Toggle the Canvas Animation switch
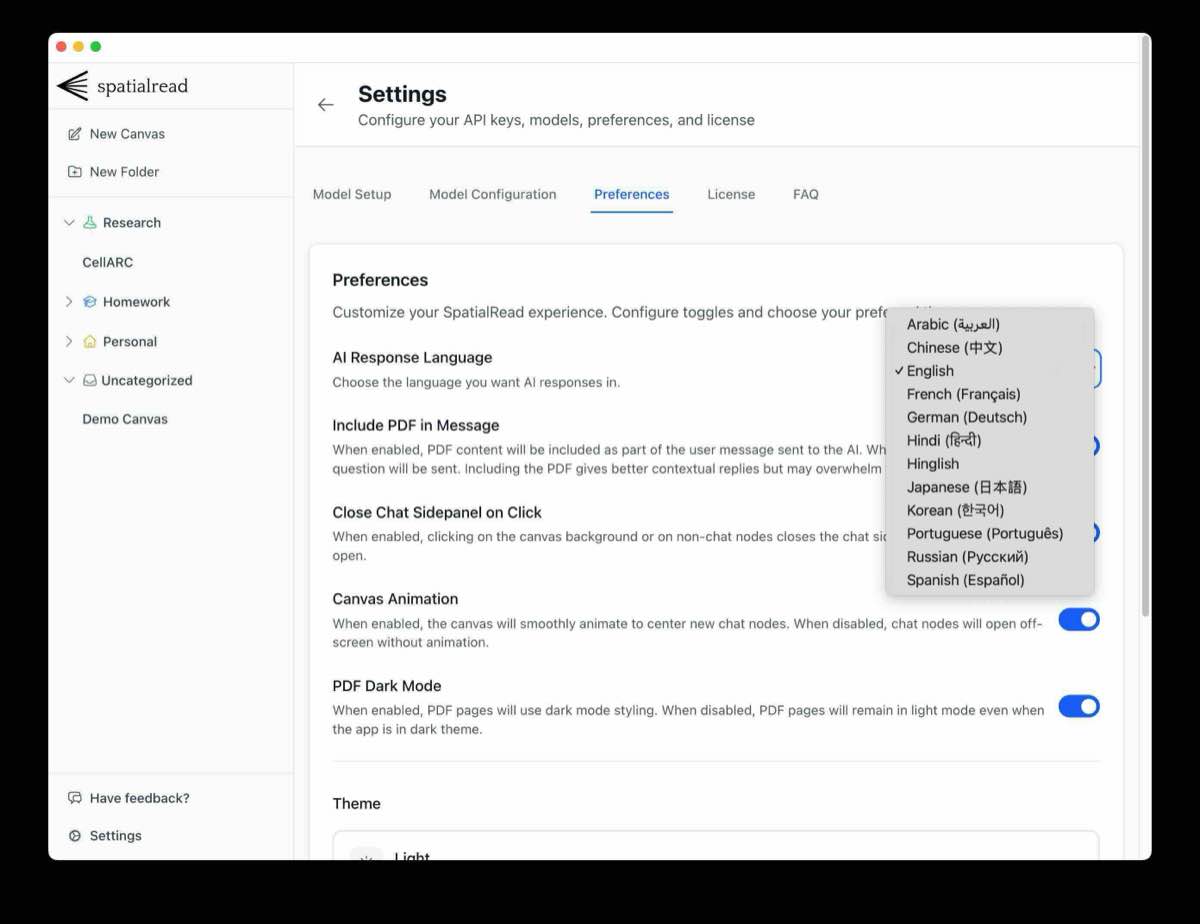Viewport: 1200px width, 924px height. click(x=1079, y=620)
